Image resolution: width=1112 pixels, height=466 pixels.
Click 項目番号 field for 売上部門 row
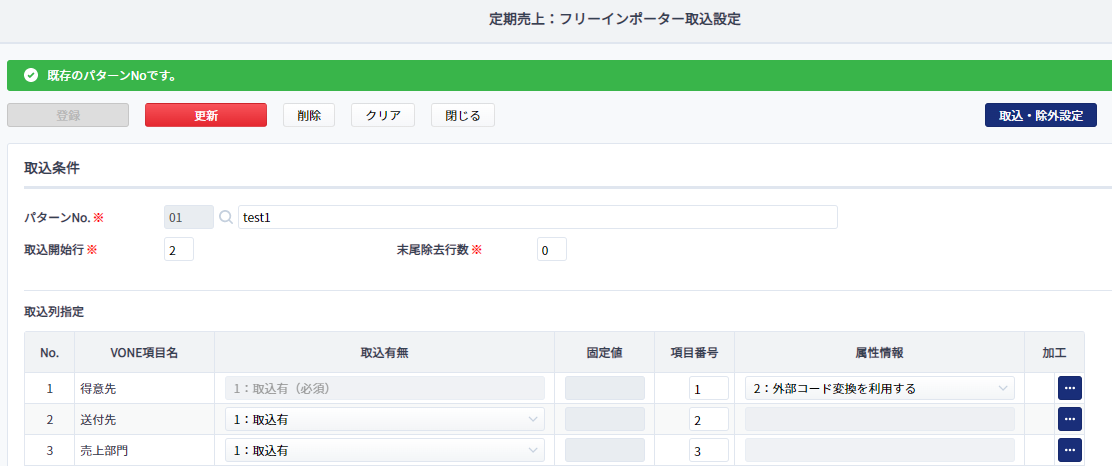pos(708,451)
